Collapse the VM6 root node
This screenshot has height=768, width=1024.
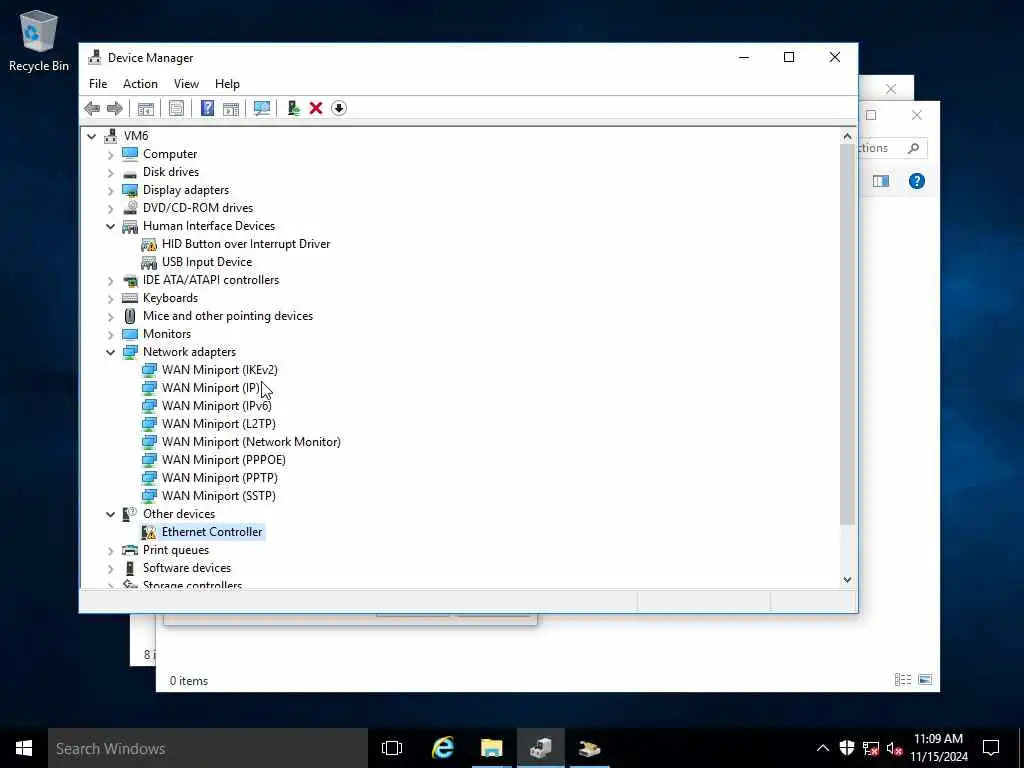click(91, 136)
